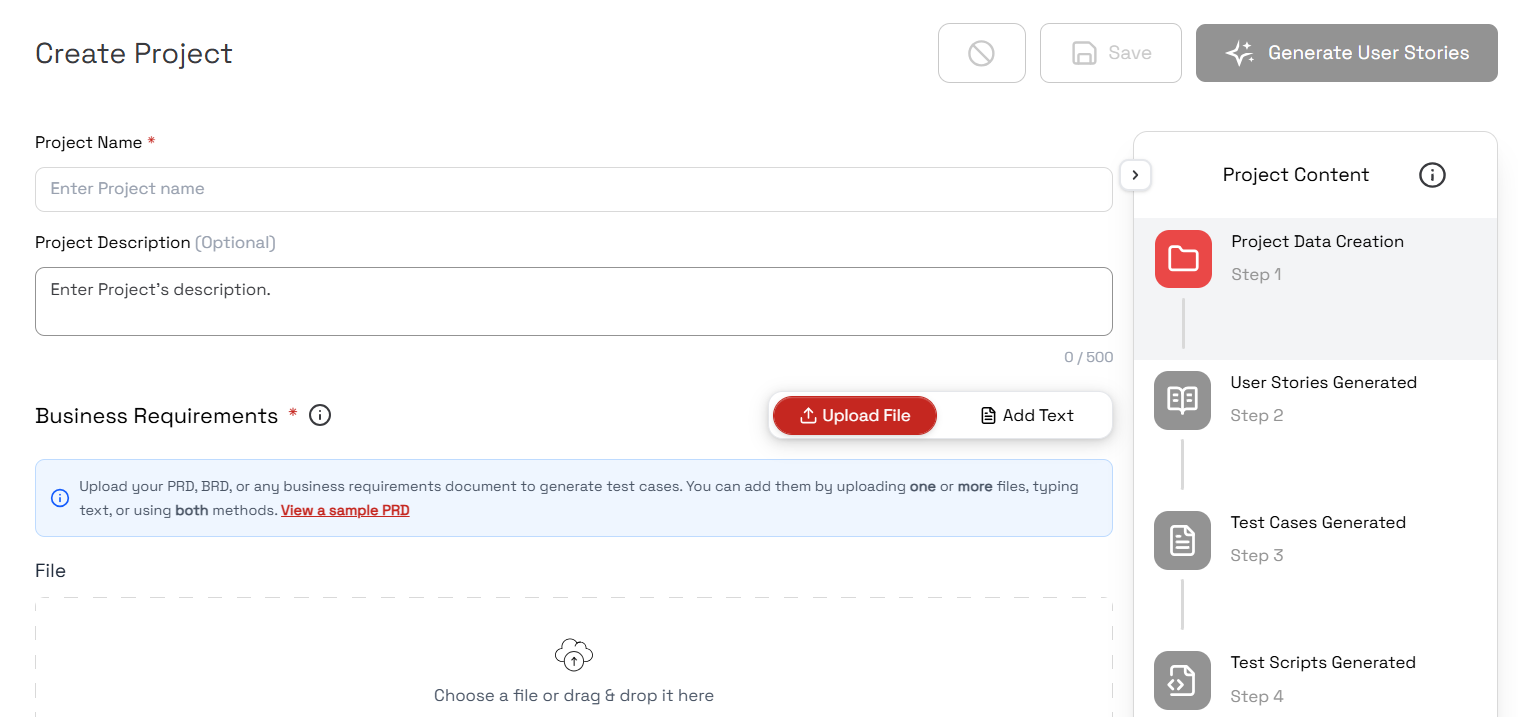The height and width of the screenshot is (717, 1518).
Task: Click the cloud upload icon
Action: point(574,655)
